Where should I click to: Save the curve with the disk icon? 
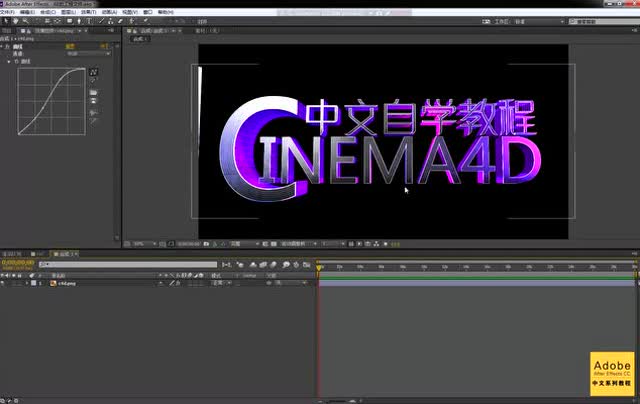click(x=93, y=101)
